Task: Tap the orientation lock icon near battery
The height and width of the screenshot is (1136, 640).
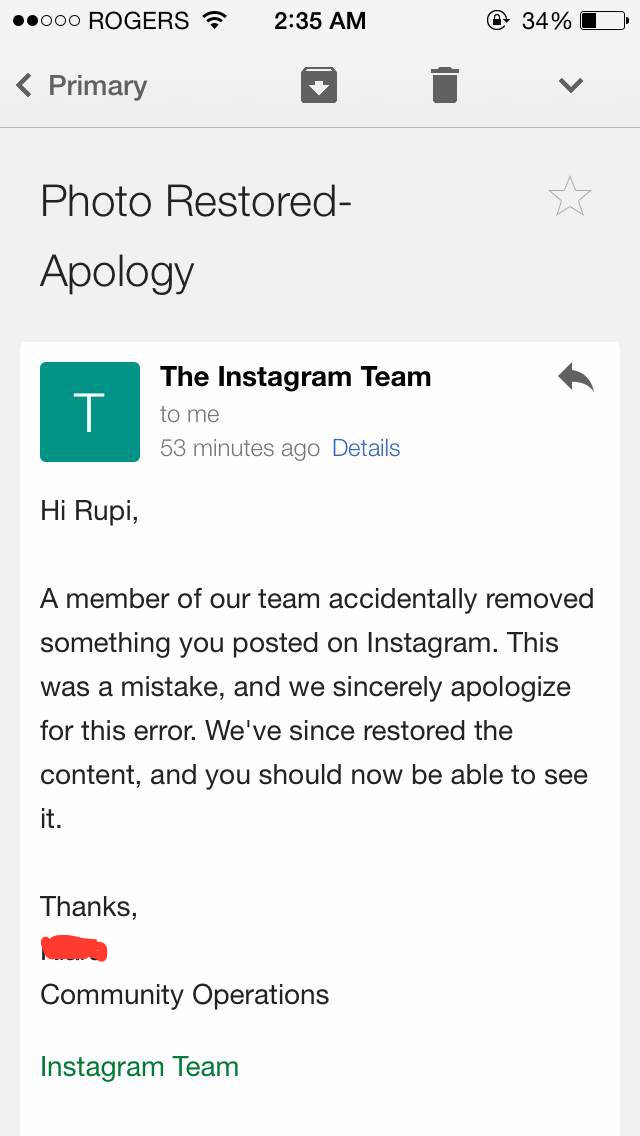Action: pyautogui.click(x=498, y=19)
